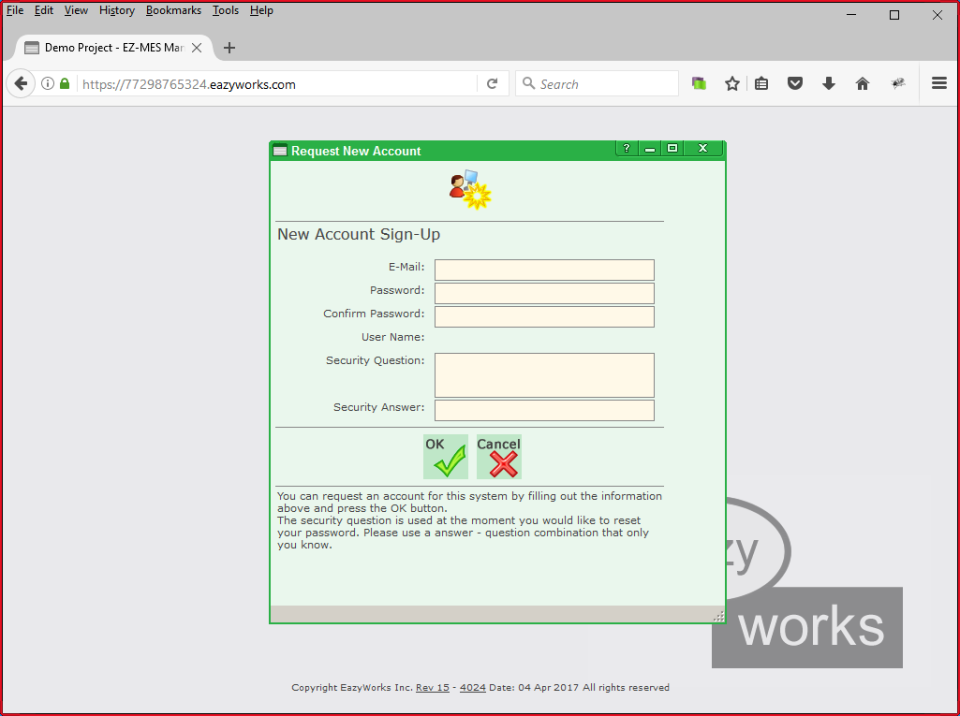This screenshot has height=716, width=960.
Task: Open the Help menu
Action: [x=261, y=10]
